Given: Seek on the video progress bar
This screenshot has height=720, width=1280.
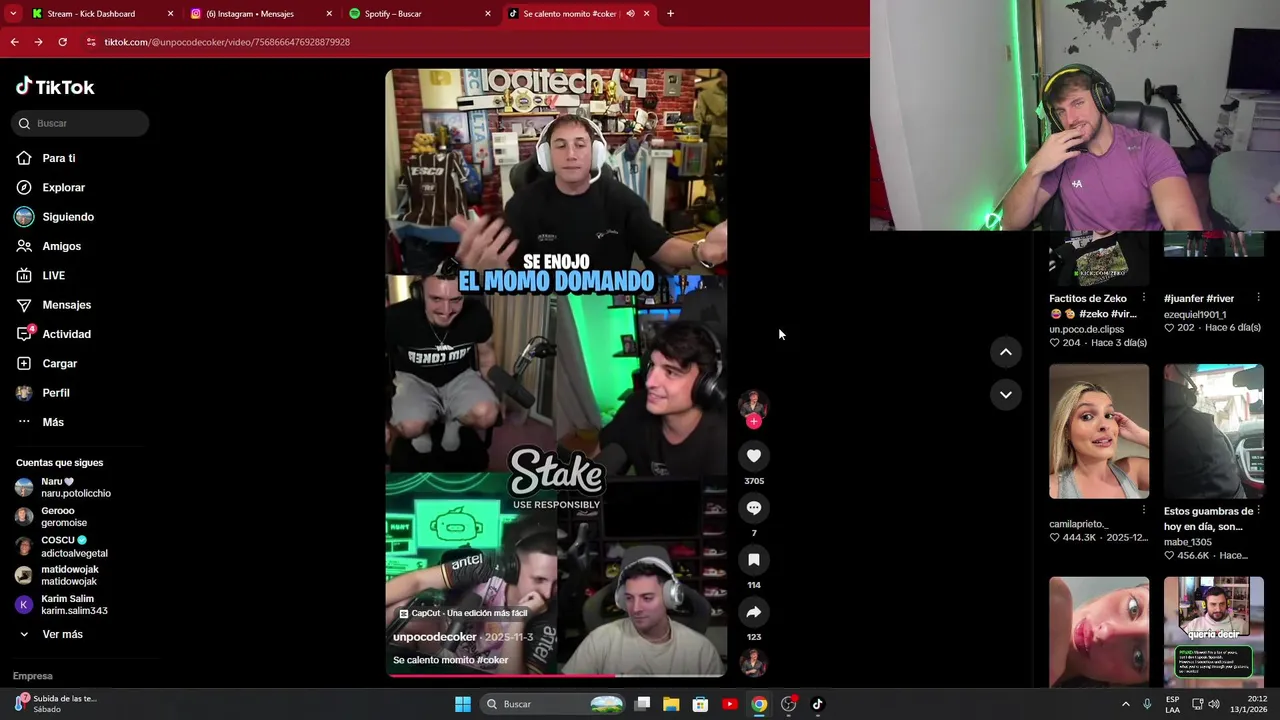Looking at the screenshot, I should [x=556, y=675].
